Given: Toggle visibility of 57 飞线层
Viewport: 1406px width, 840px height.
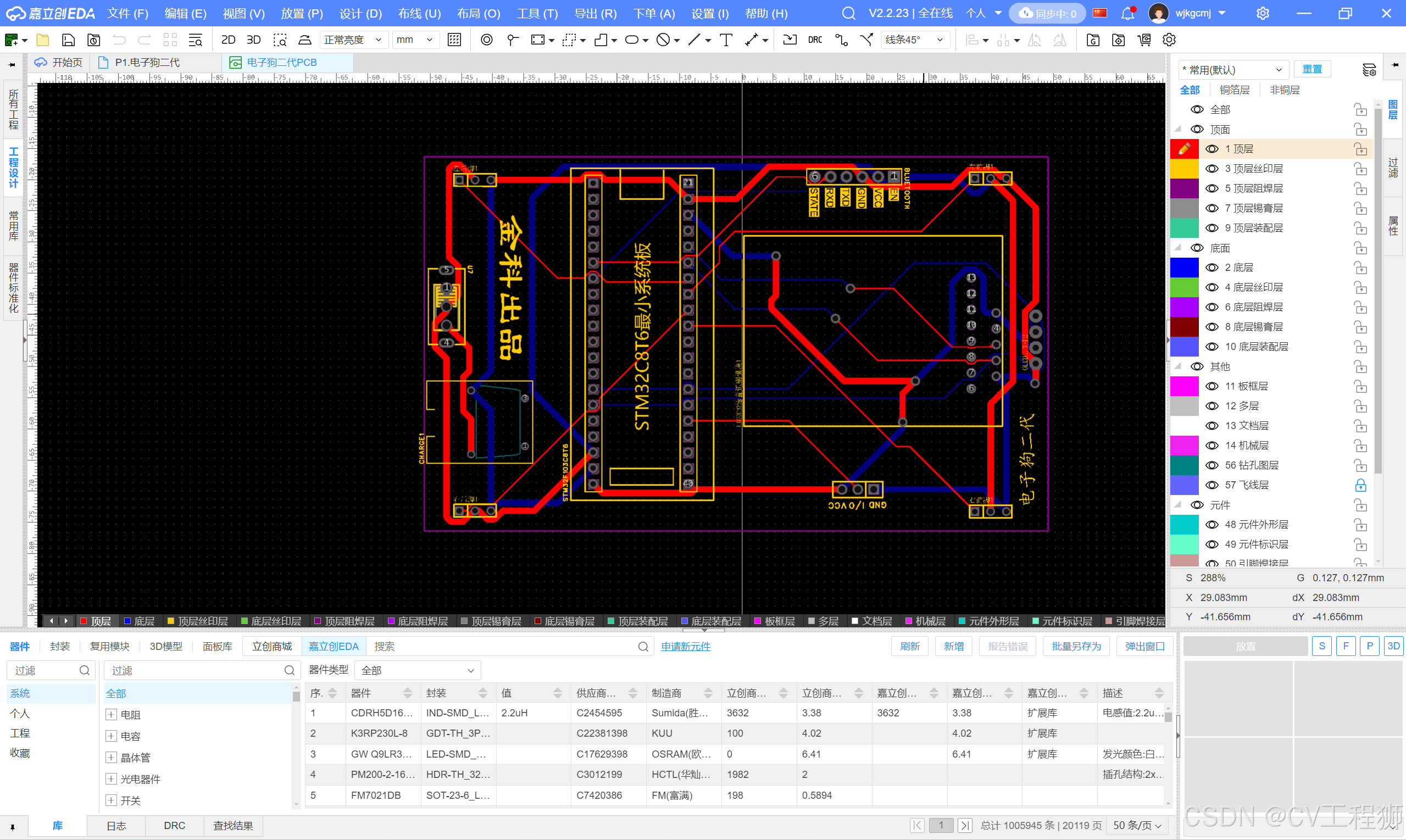Looking at the screenshot, I should [x=1212, y=485].
